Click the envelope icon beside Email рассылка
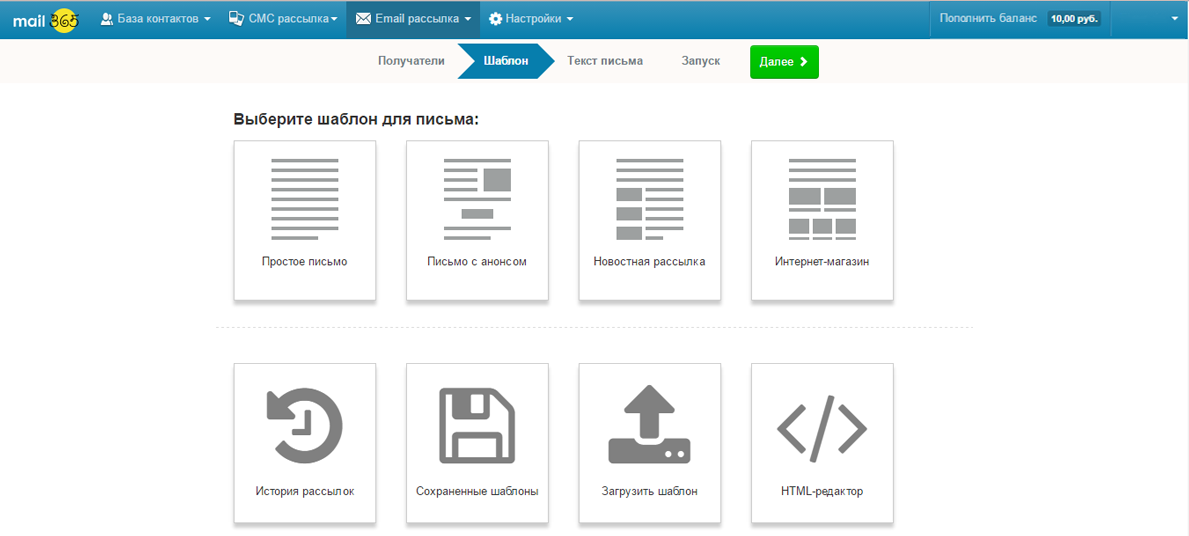 363,19
